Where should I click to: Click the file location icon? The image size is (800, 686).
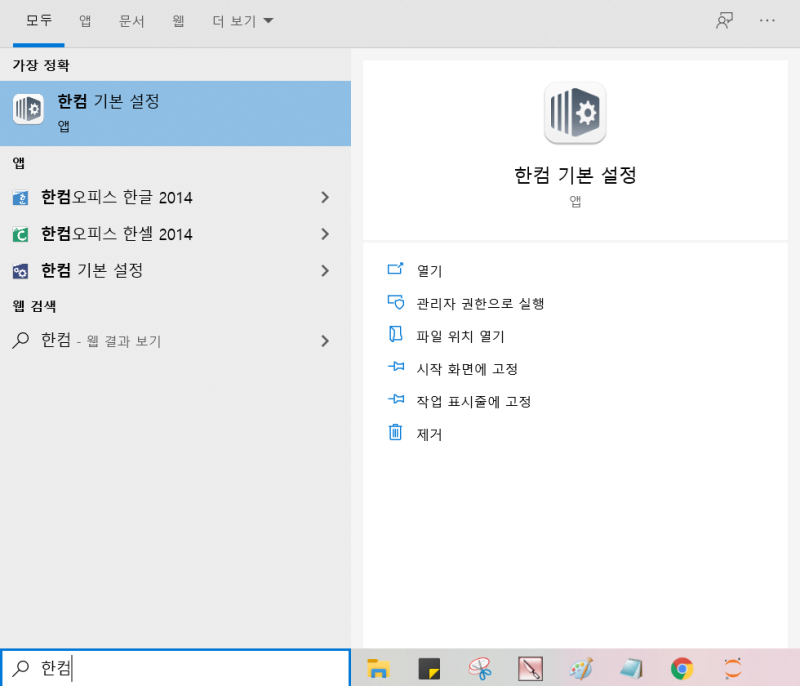click(395, 334)
